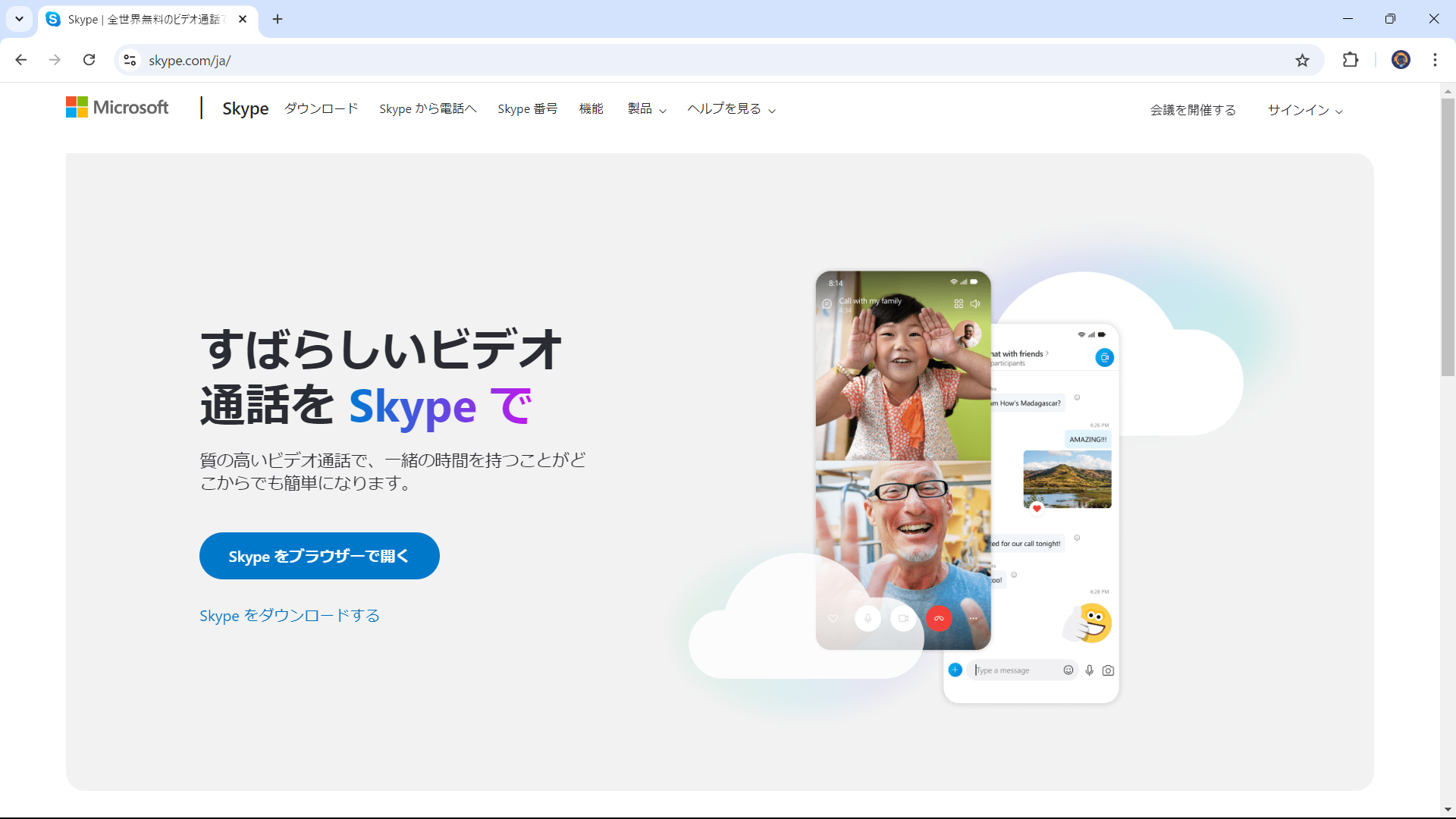Viewport: 1456px width, 819px height.
Task: Click the speaker icon in call mockup
Action: coord(975,303)
